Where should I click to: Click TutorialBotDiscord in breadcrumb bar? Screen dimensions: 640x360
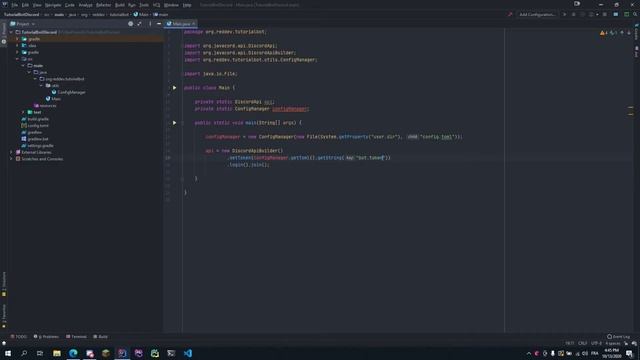coord(21,14)
